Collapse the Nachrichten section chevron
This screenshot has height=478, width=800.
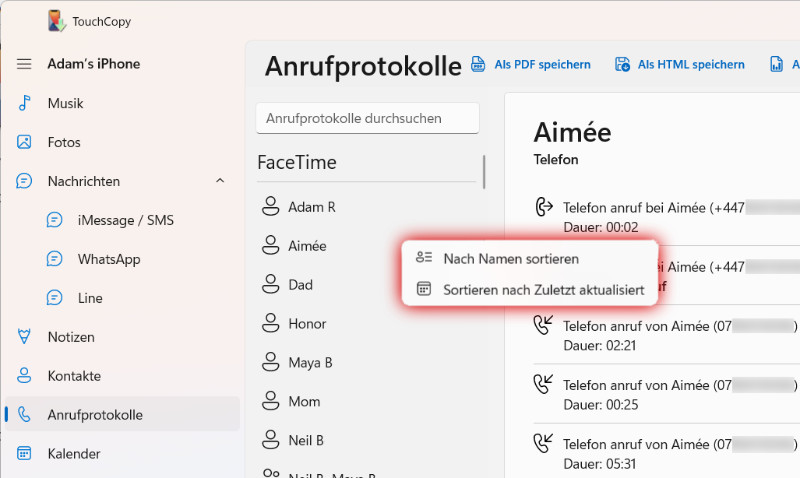tap(220, 181)
